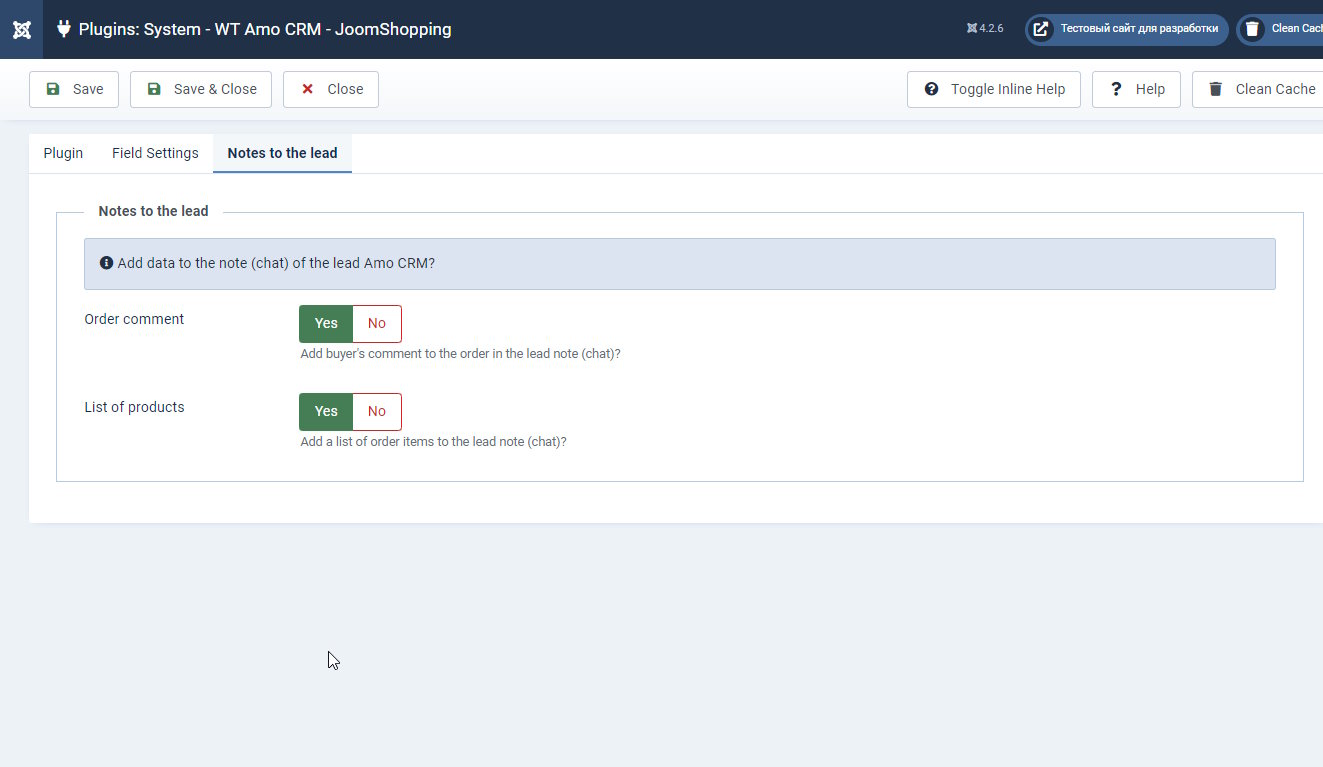Click the List of products label

click(x=134, y=407)
